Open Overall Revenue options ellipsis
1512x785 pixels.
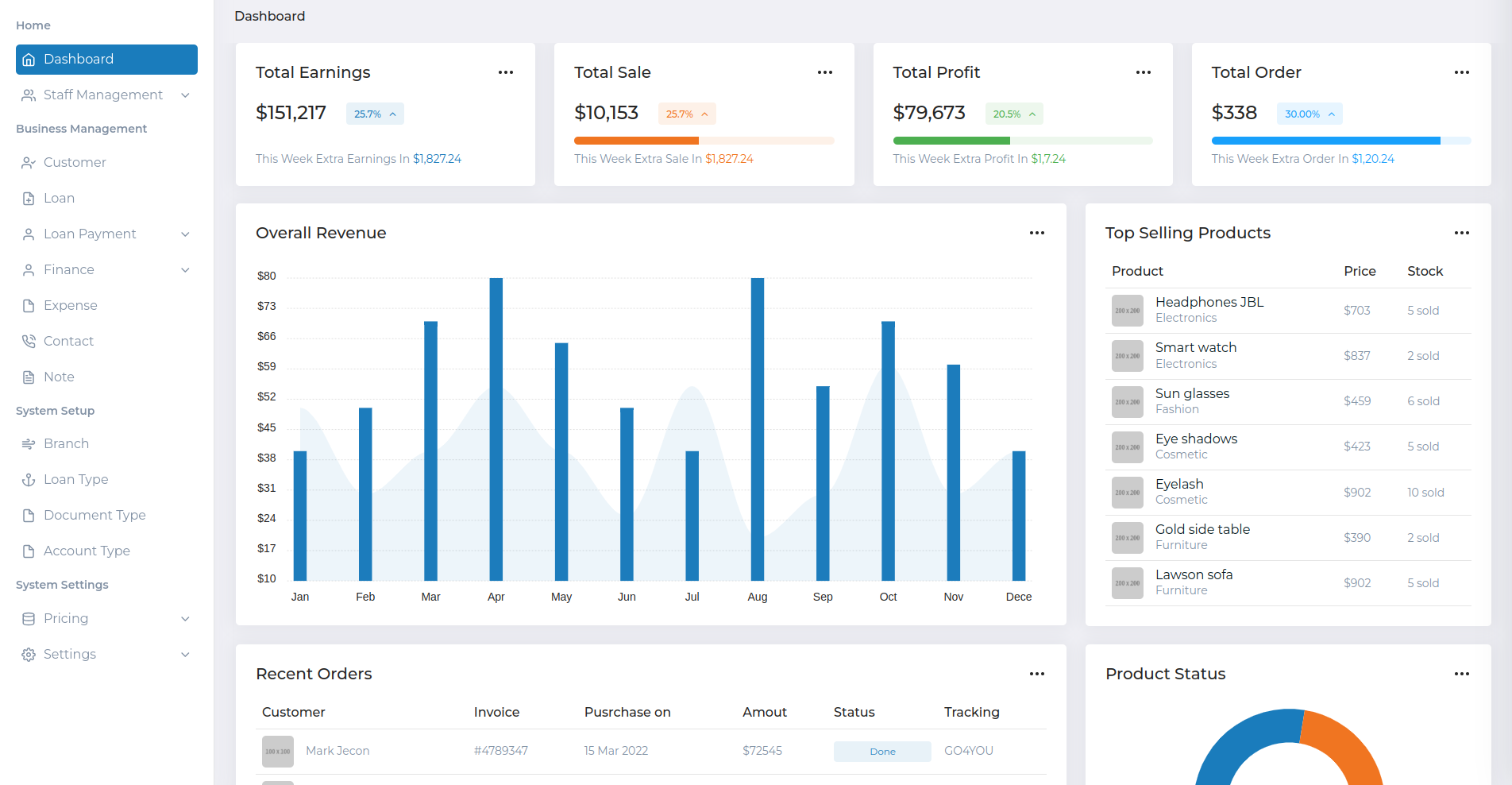pos(1037,233)
